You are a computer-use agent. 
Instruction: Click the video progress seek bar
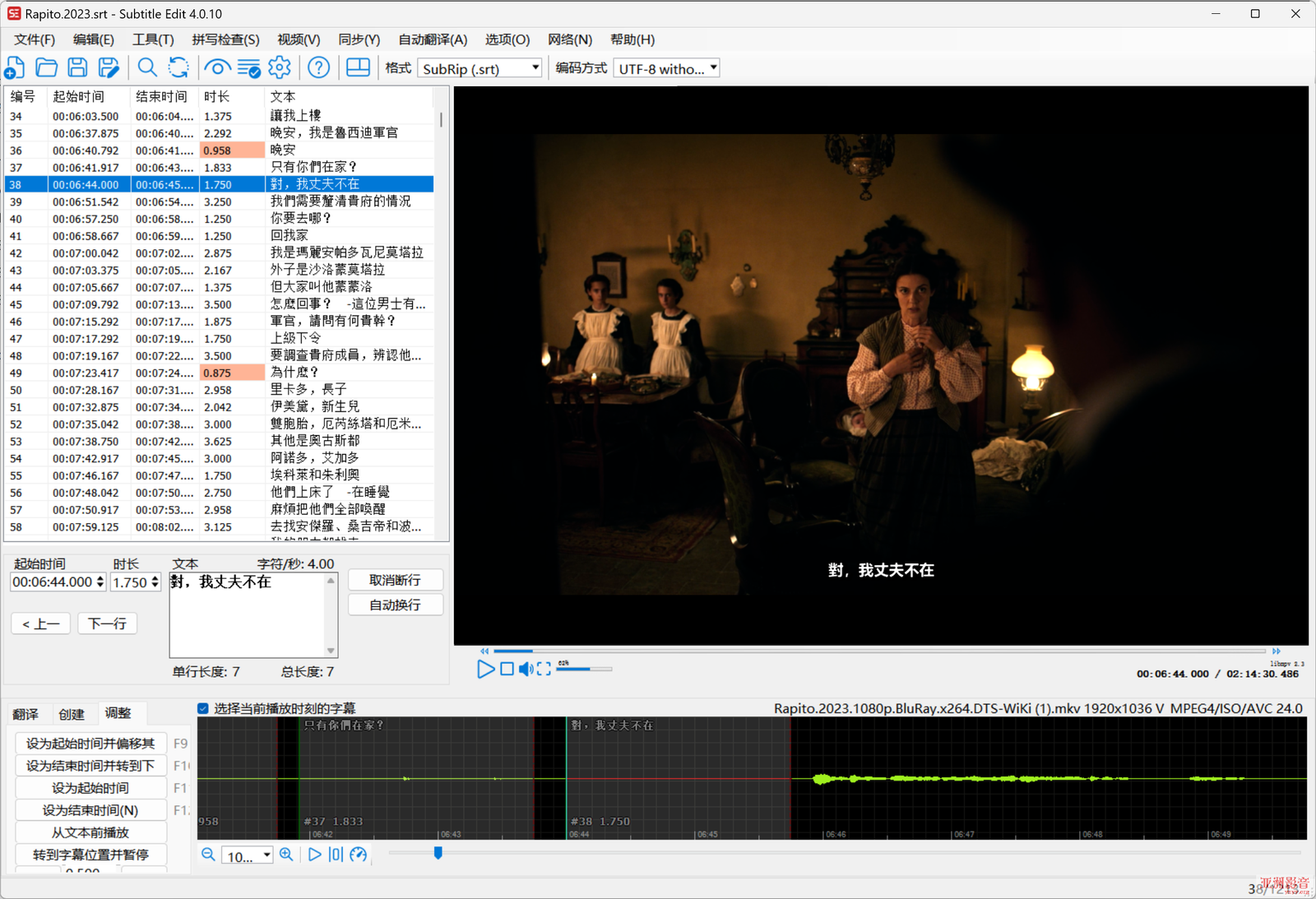(880, 651)
